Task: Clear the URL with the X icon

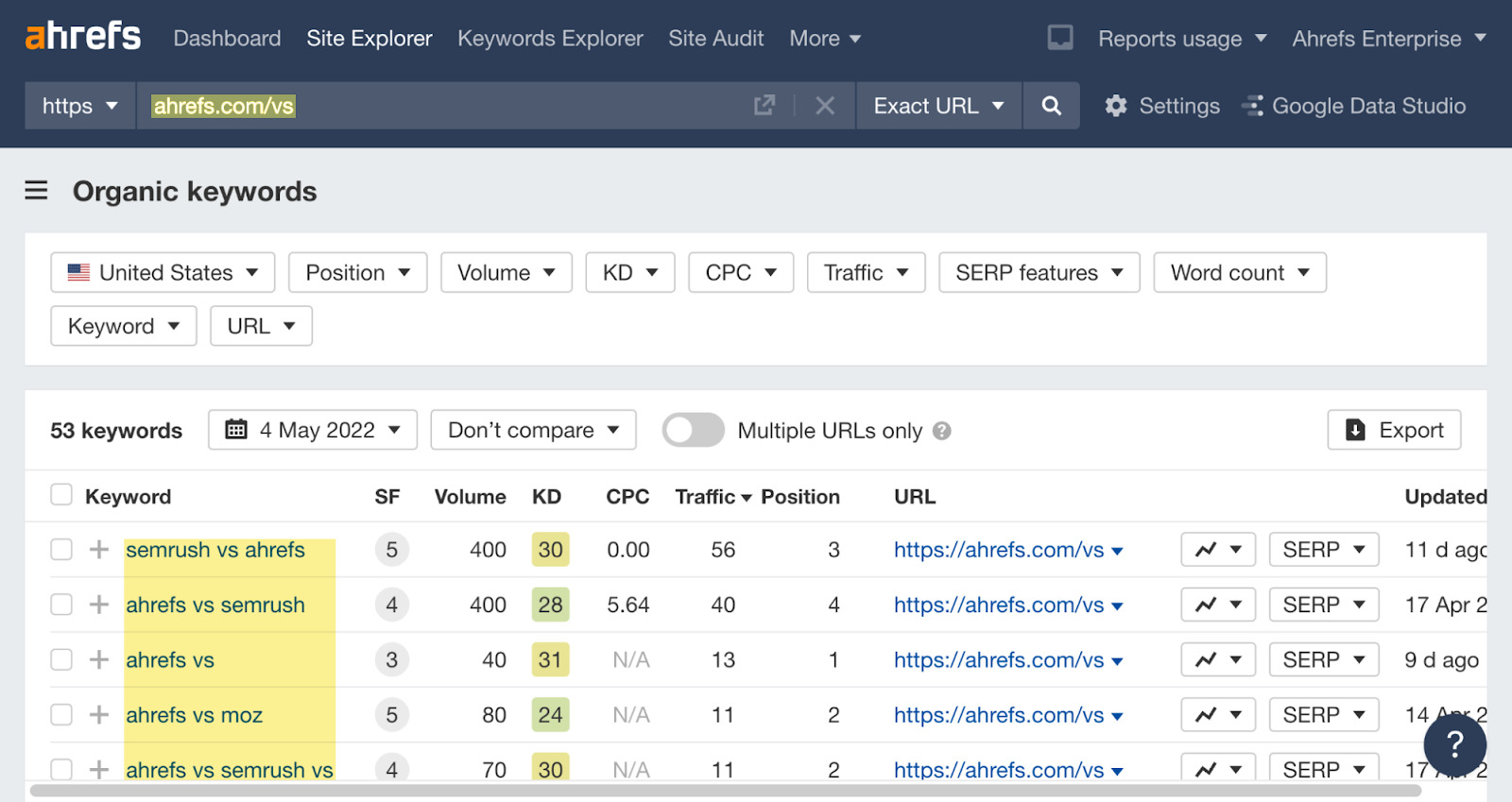Action: tap(825, 106)
